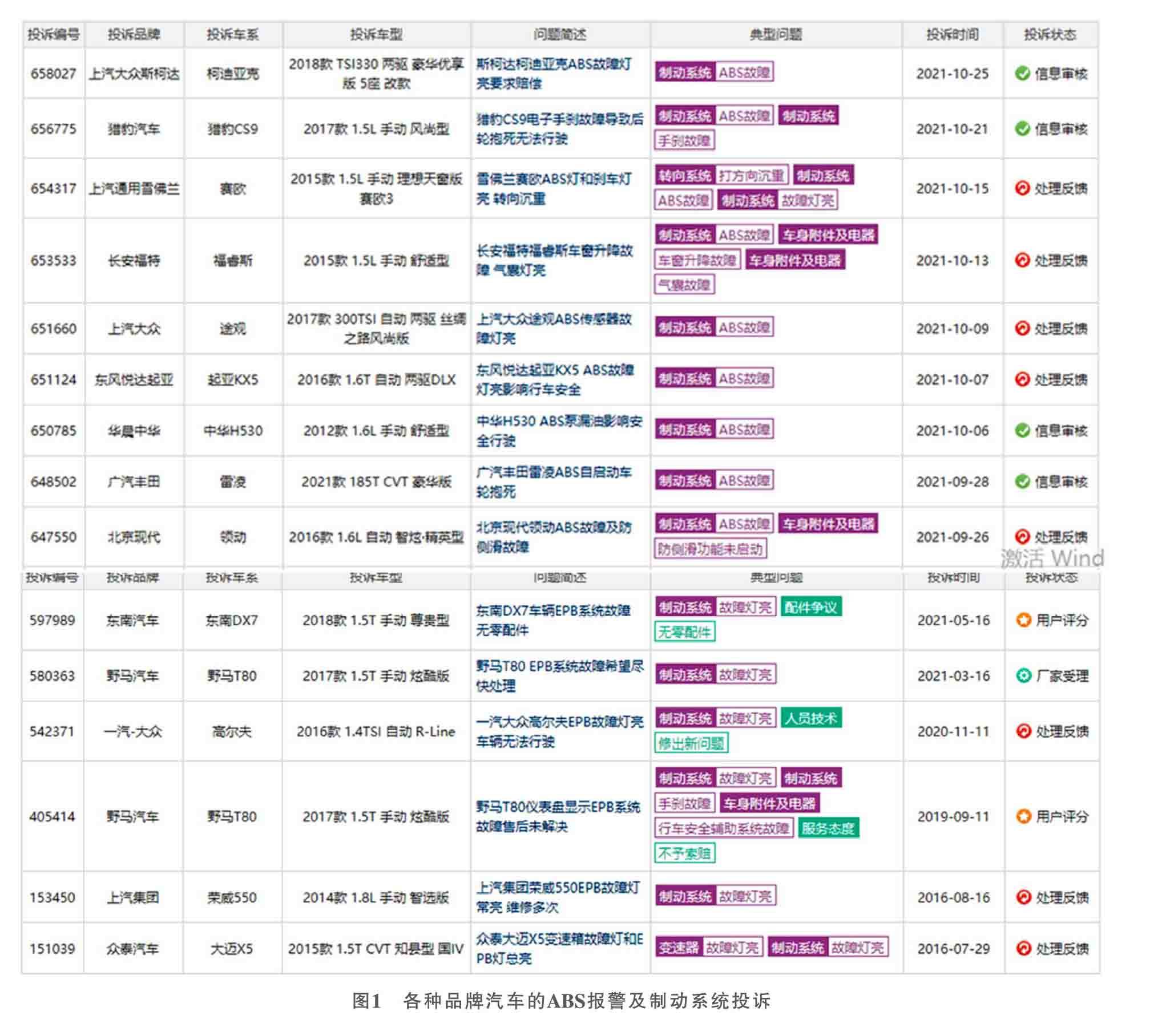Open the 上汽大众途观ABS传感器故障 link
Screen dimensions: 1162x1036
tap(554, 329)
